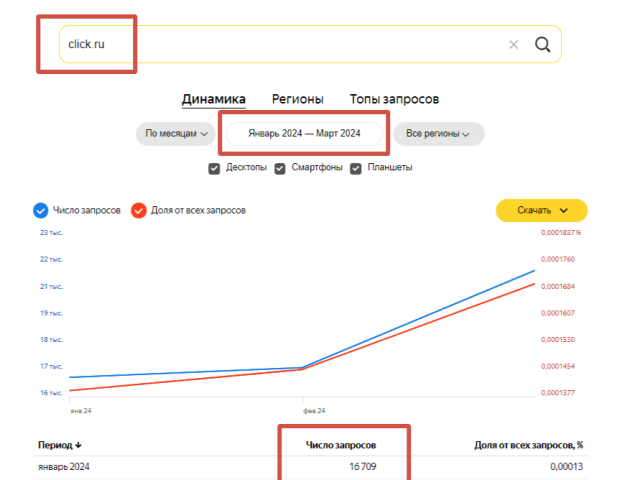Run the search with the magnifier icon
Image resolution: width=640 pixels, height=480 pixels.
pos(542,44)
